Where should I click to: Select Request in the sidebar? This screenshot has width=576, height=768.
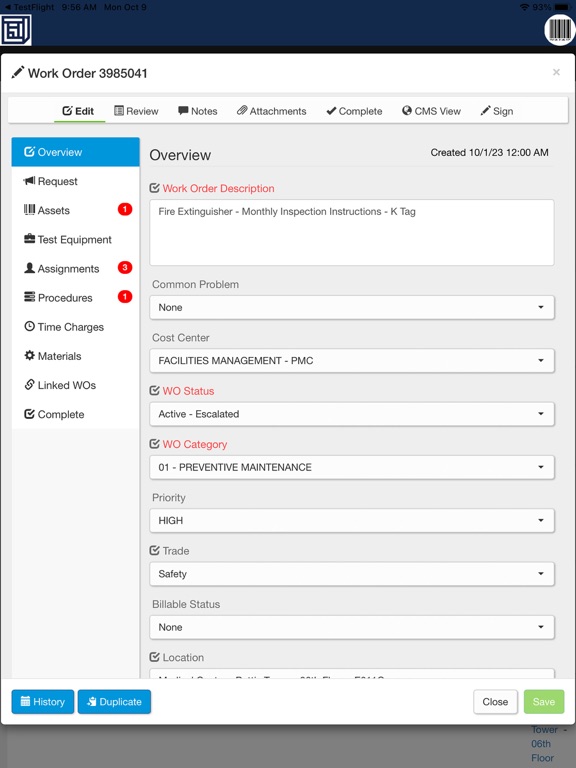coord(75,181)
